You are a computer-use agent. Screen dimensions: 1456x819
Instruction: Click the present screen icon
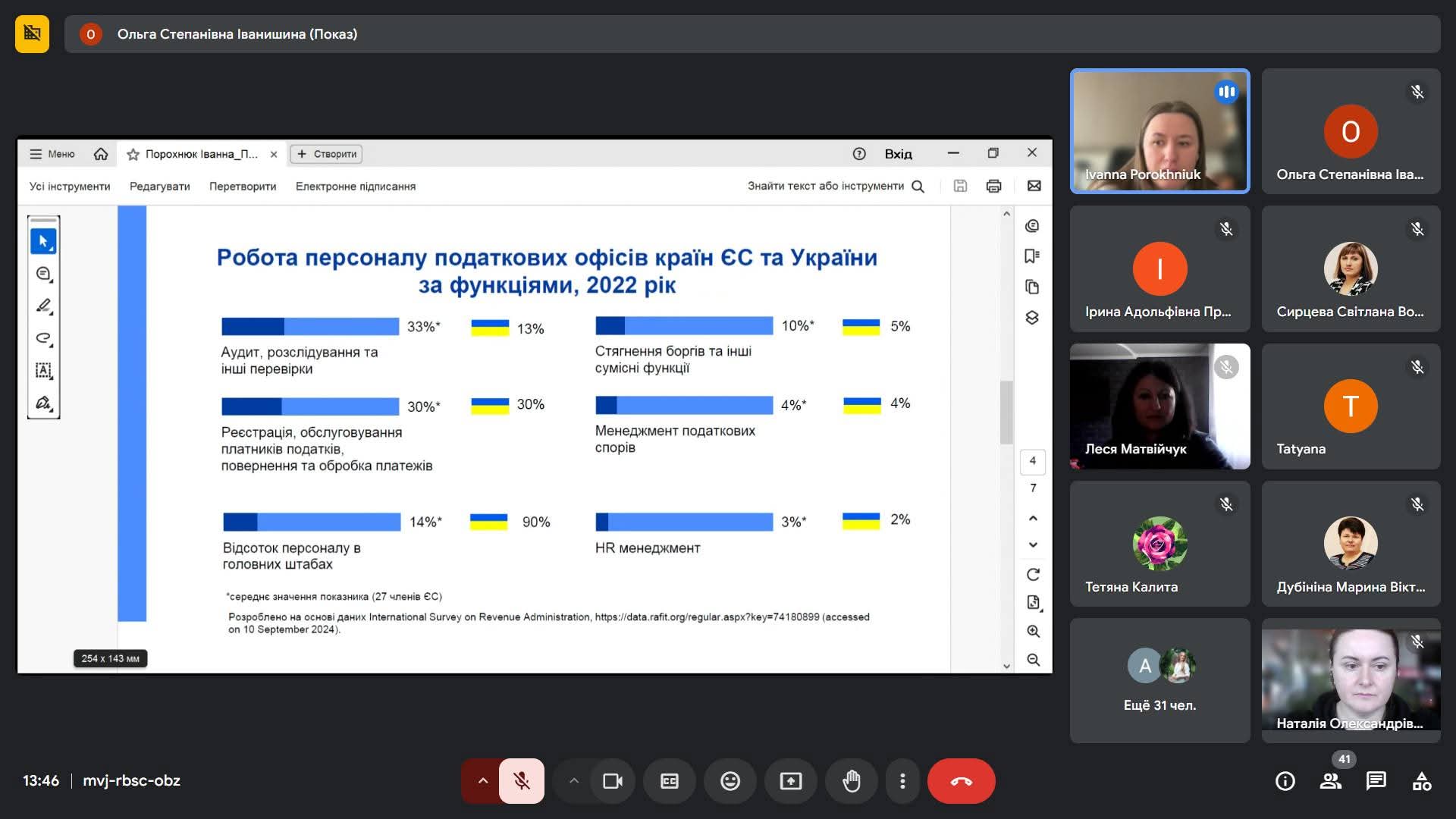coord(790,780)
